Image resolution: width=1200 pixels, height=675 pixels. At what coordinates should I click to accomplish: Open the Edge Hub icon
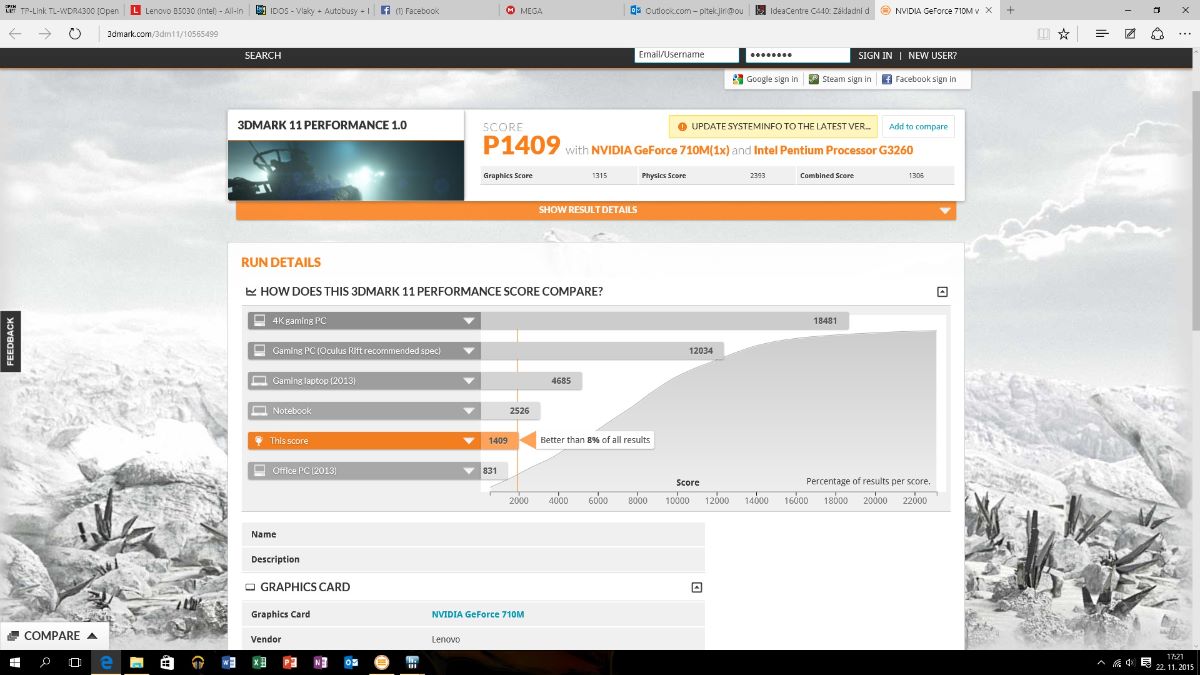click(1101, 33)
